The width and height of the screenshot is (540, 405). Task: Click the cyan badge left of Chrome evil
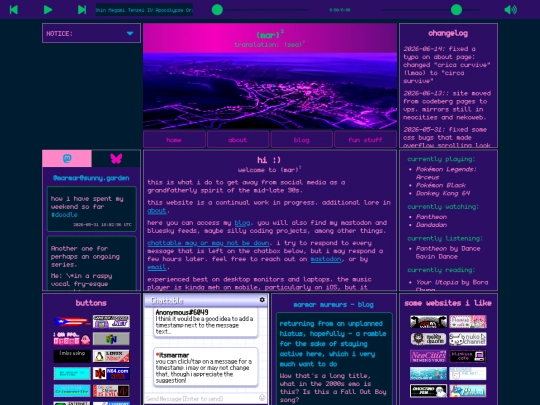pyautogui.click(x=72, y=391)
